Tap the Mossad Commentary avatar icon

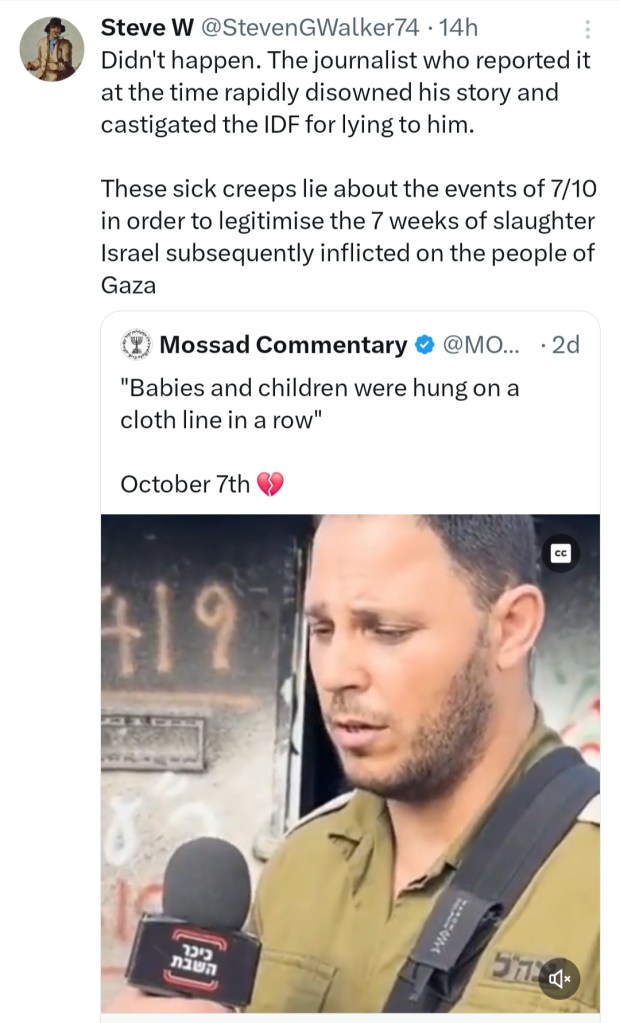coord(135,345)
